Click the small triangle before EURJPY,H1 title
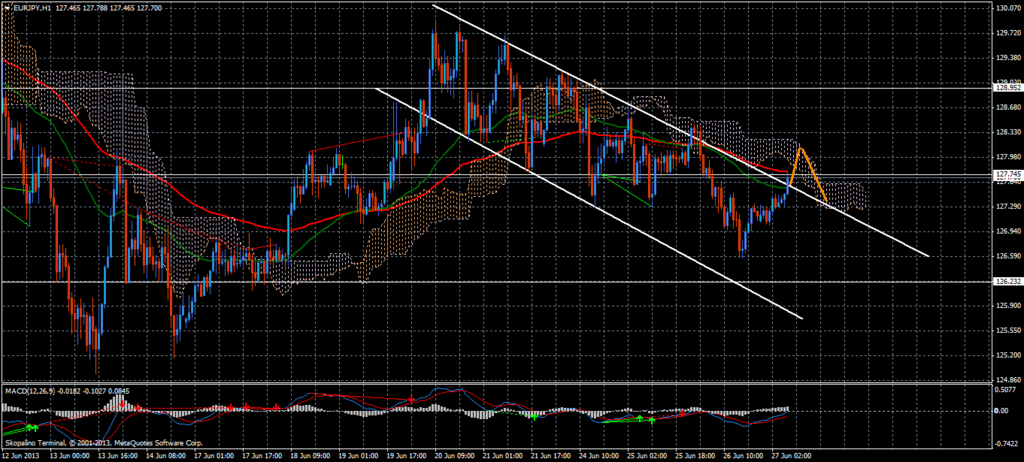Viewport: 1024px width, 462px height. pos(5,8)
